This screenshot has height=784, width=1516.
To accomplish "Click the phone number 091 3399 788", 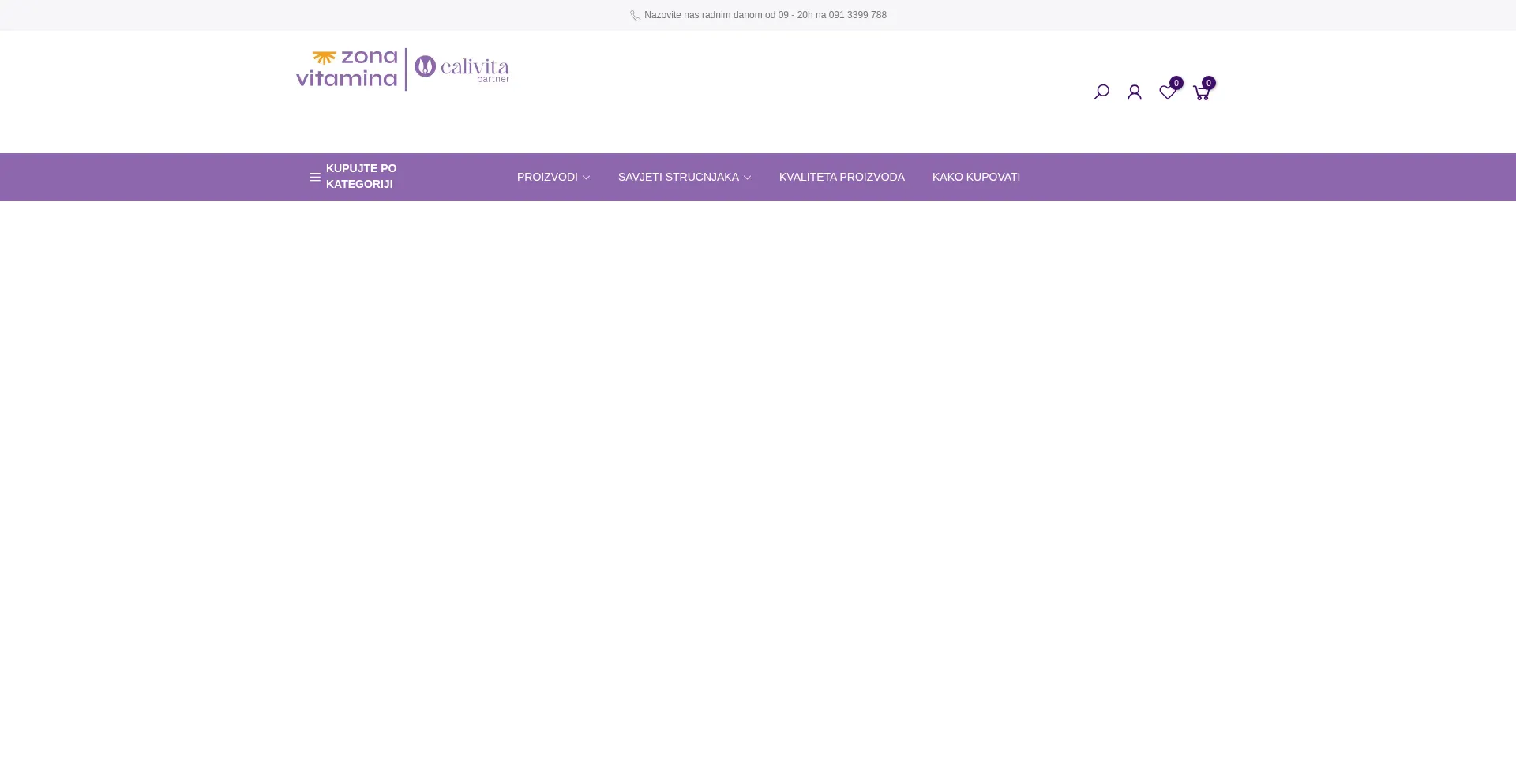I will 857,15.
